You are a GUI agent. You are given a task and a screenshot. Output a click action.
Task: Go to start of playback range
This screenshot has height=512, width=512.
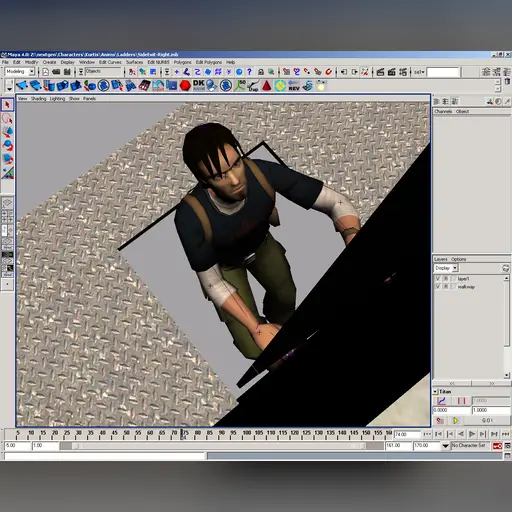point(428,434)
